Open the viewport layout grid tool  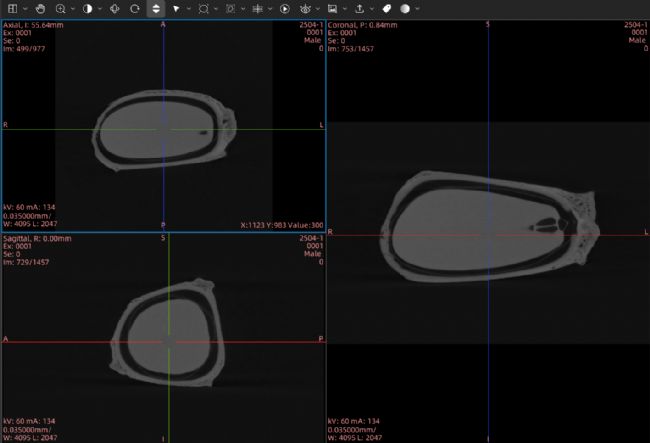tap(10, 8)
